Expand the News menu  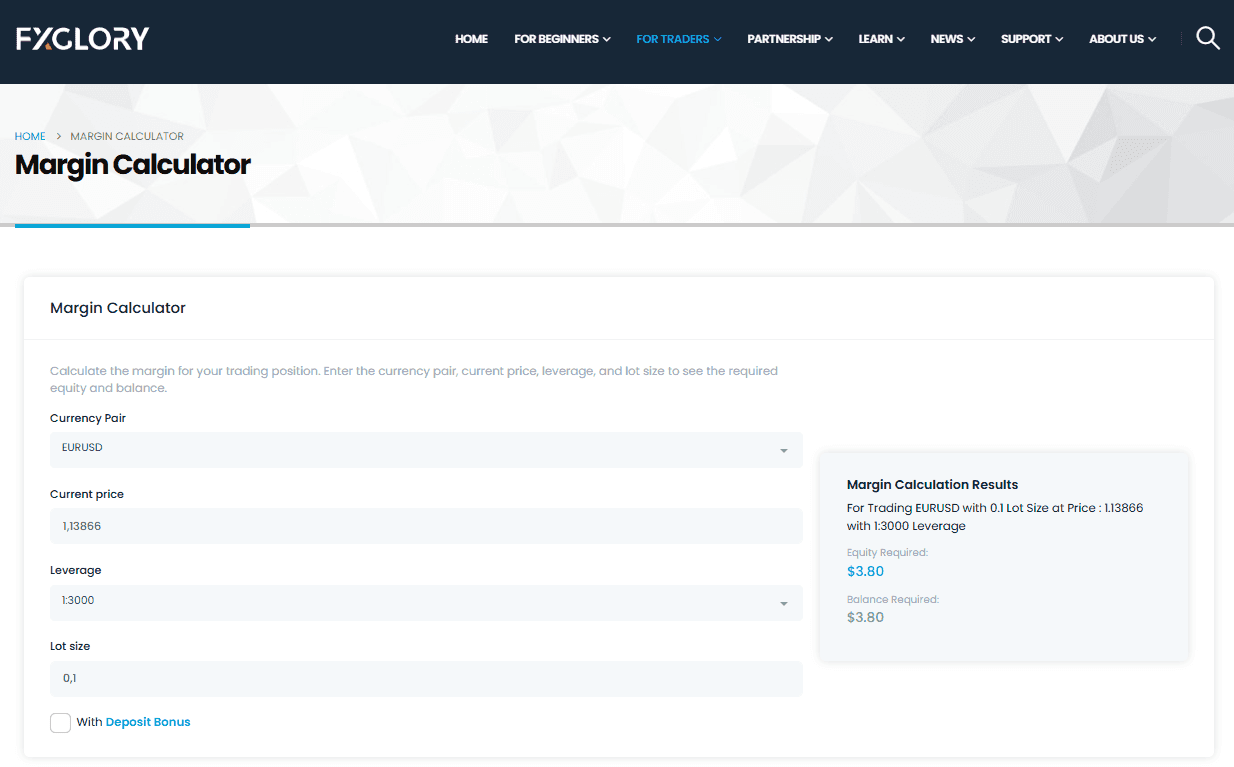coord(953,39)
